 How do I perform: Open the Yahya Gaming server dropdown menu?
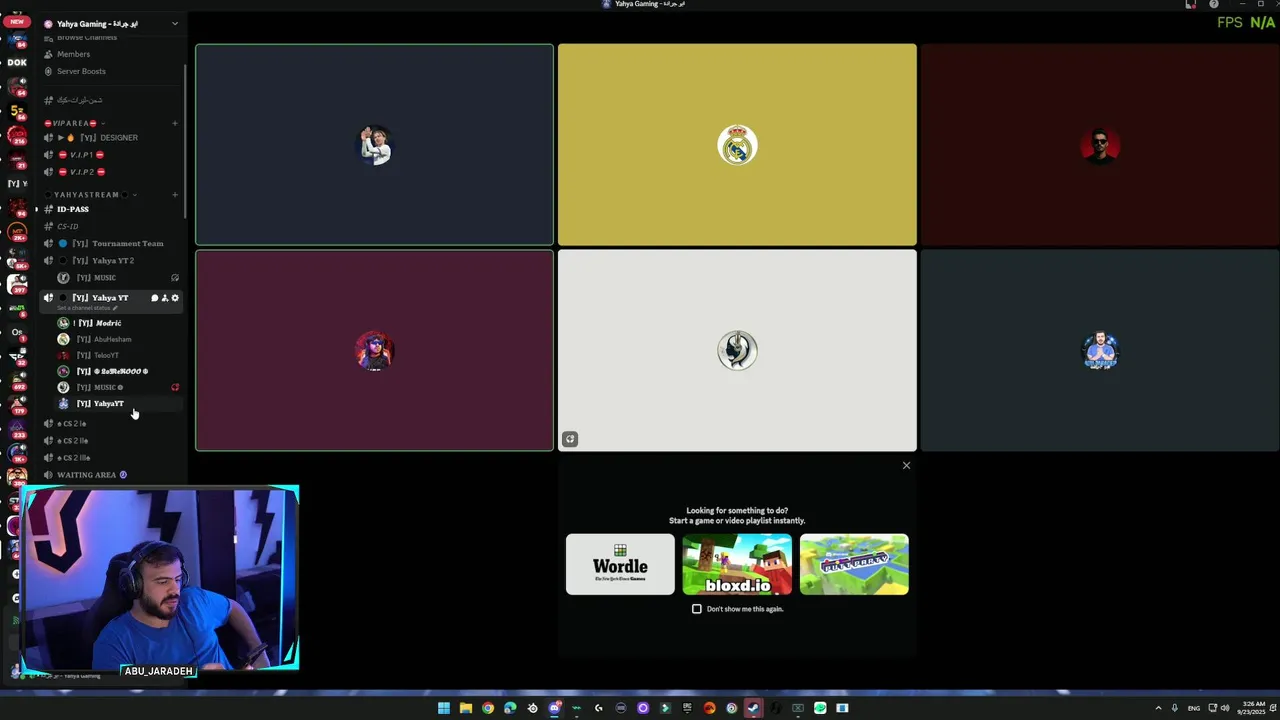[175, 23]
